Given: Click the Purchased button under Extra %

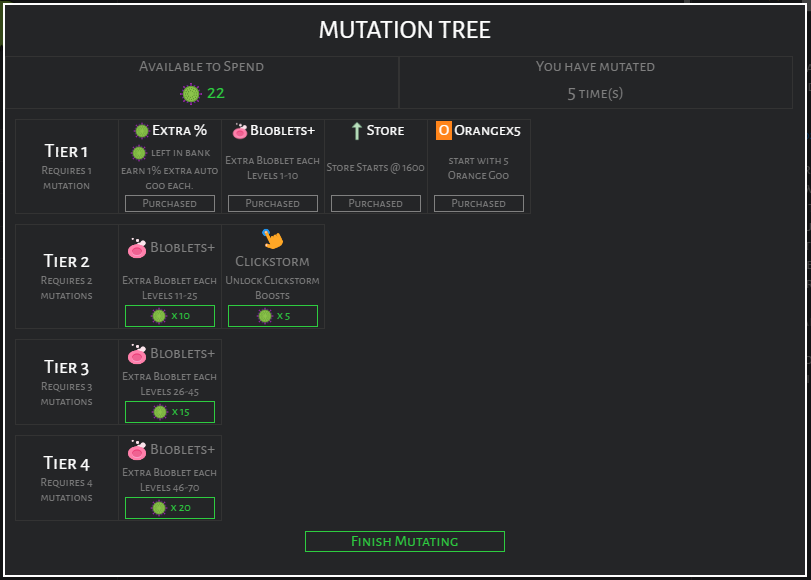Looking at the screenshot, I should tap(170, 203).
